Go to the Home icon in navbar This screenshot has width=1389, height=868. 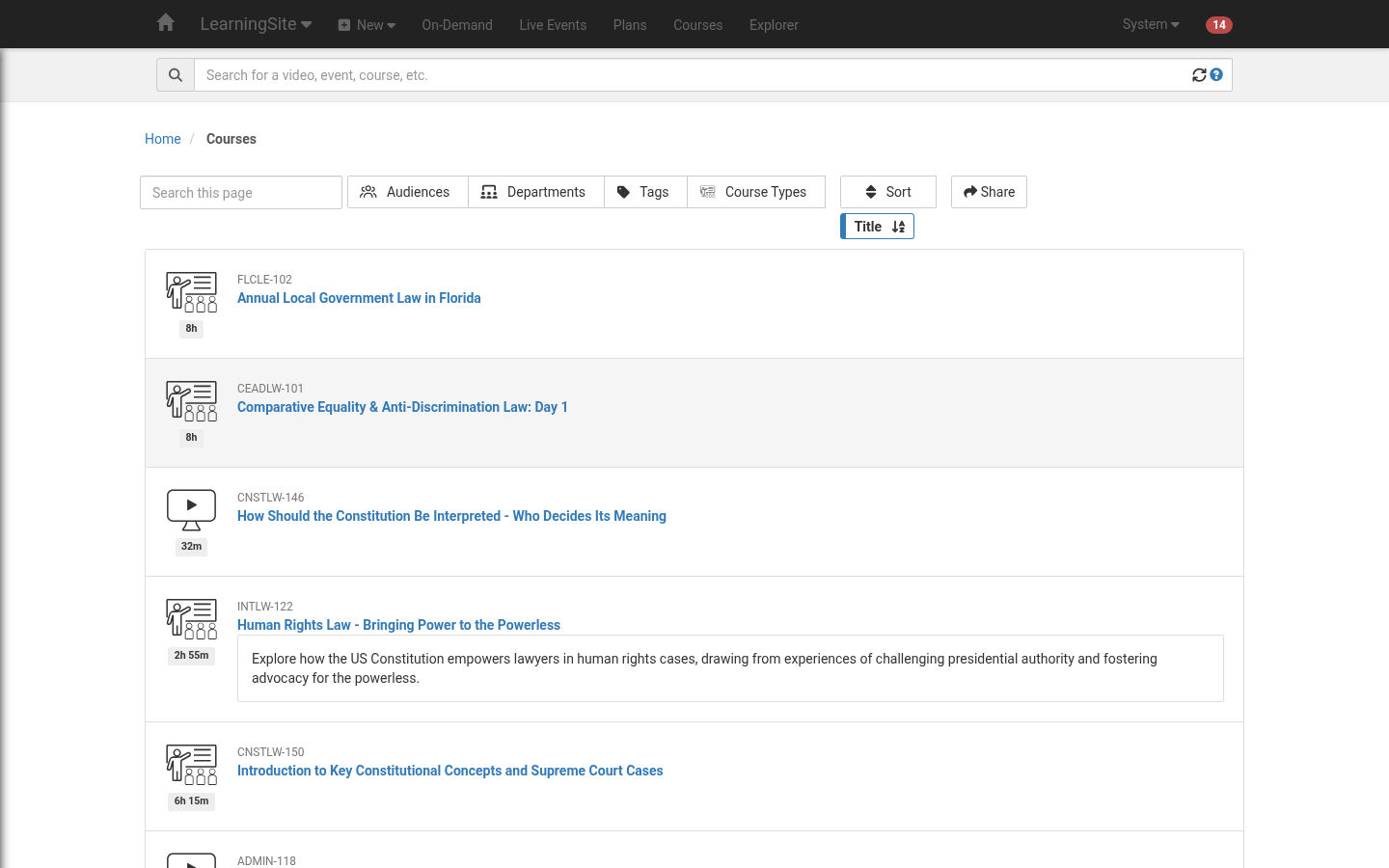166,23
